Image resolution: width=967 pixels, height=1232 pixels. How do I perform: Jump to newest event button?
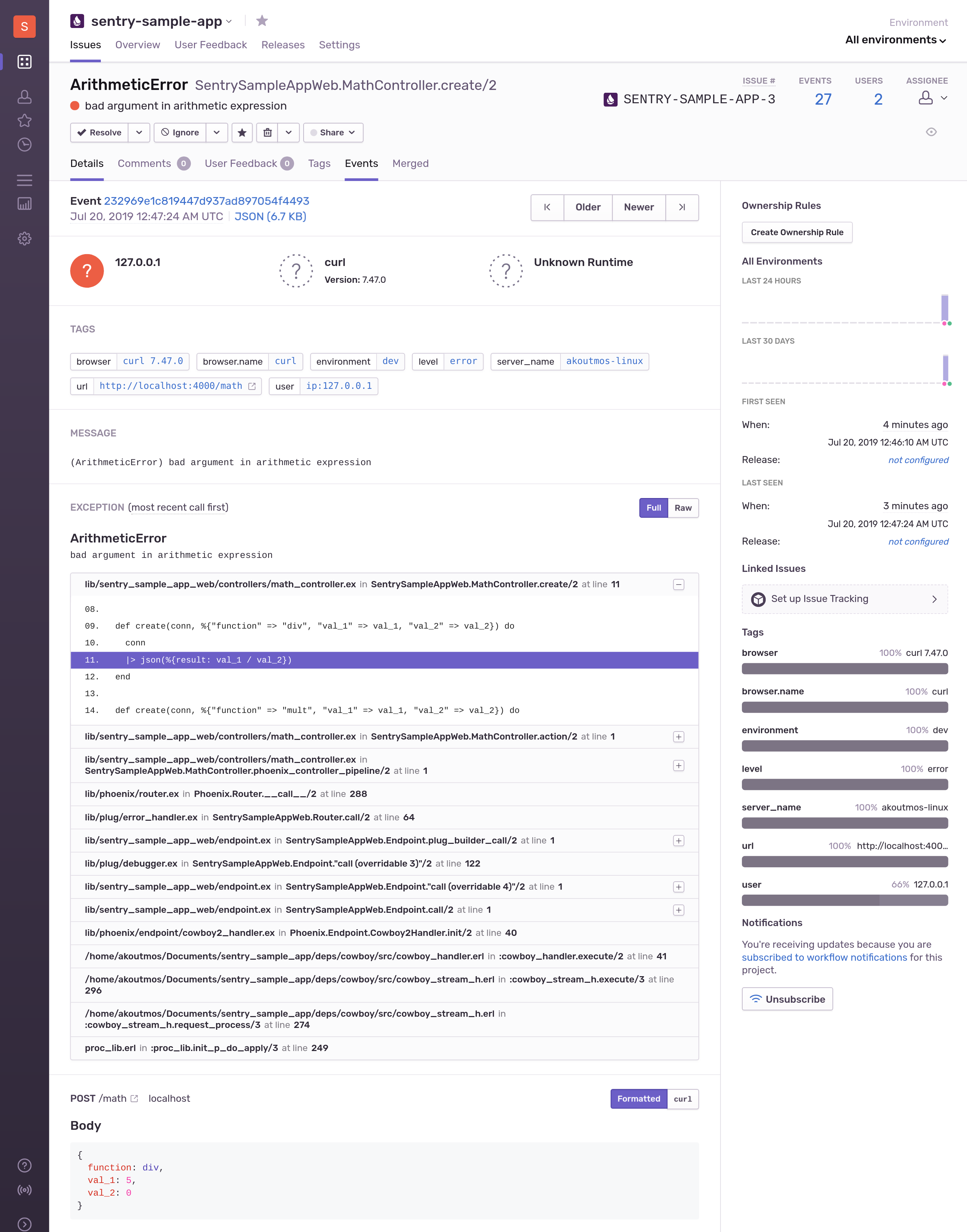click(x=682, y=207)
